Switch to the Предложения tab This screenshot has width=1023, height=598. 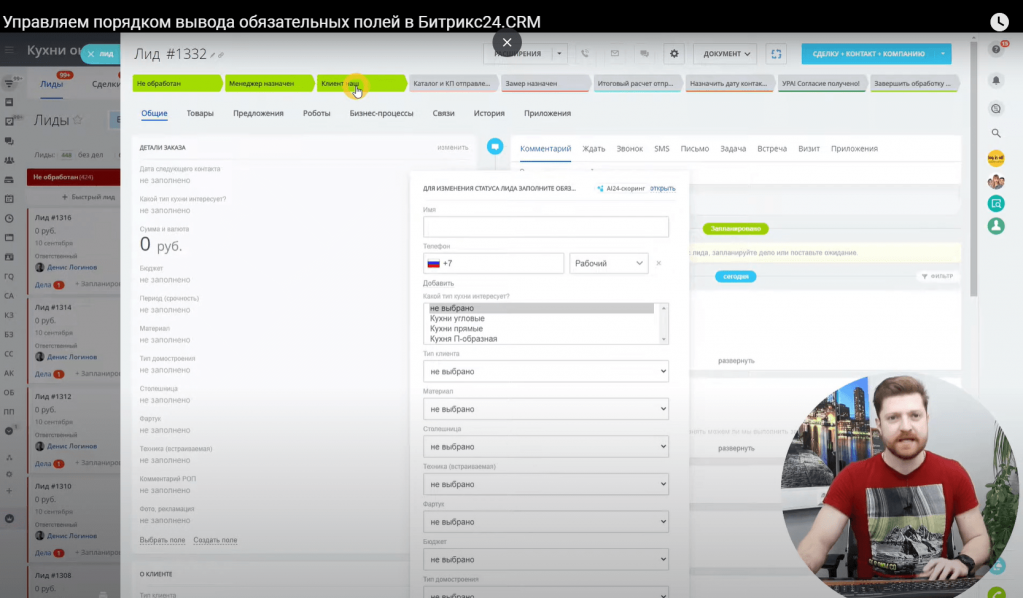(258, 113)
